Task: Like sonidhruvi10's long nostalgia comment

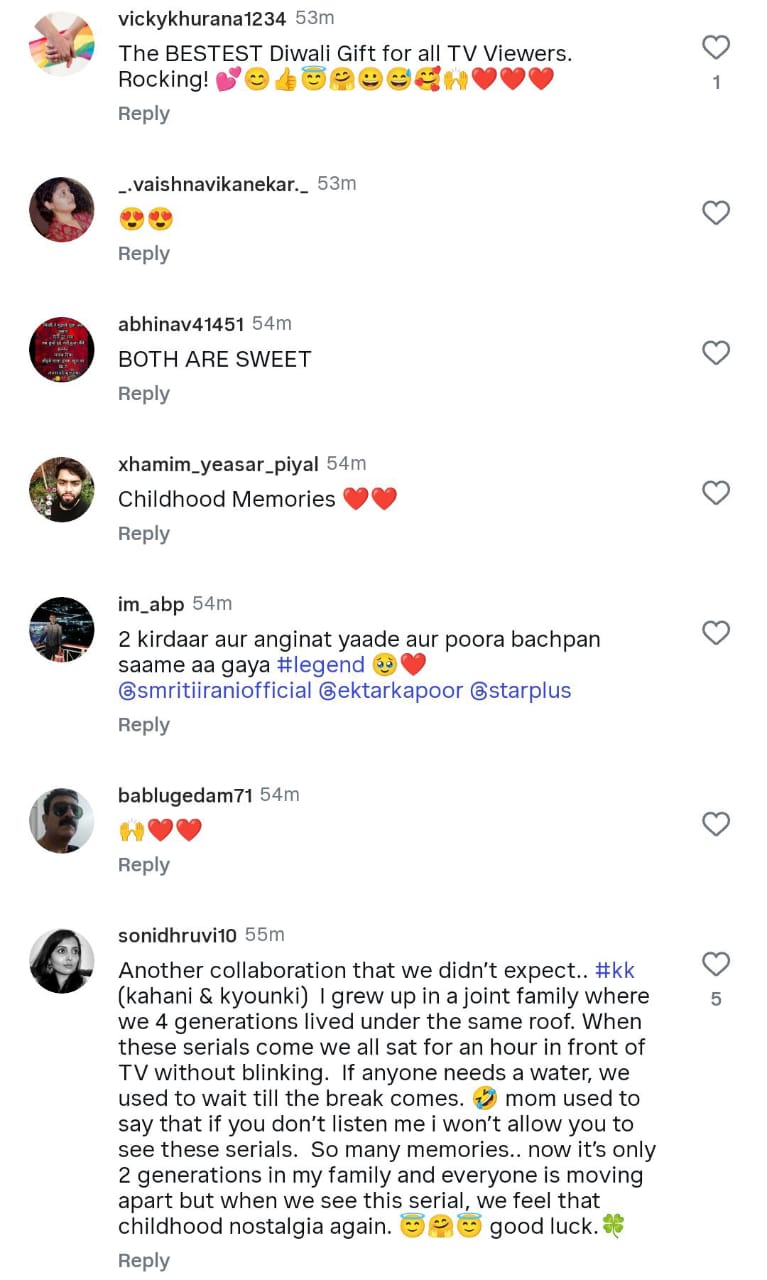Action: tap(716, 964)
